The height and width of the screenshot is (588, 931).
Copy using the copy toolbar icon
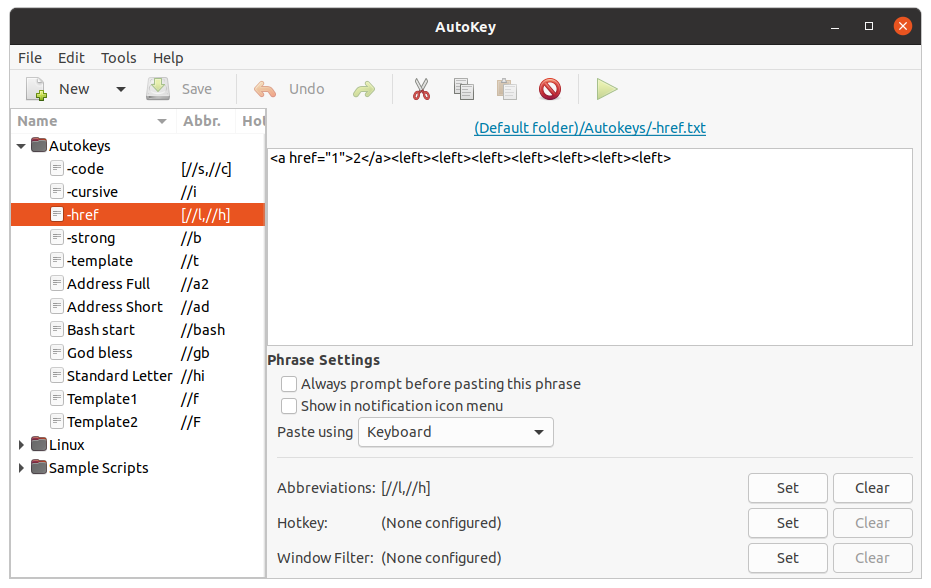(x=463, y=88)
